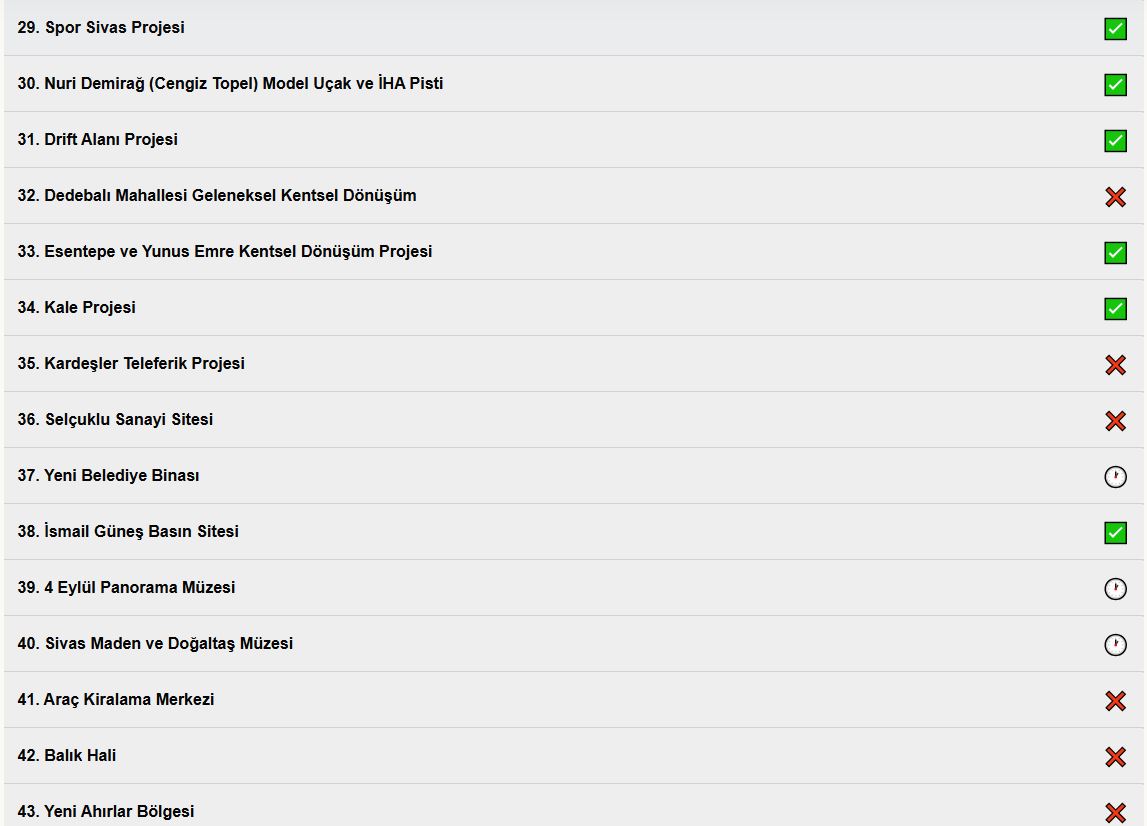The width and height of the screenshot is (1147, 826).
Task: Click the clock icon for Yeni Belediye Binası
Action: 1115,477
